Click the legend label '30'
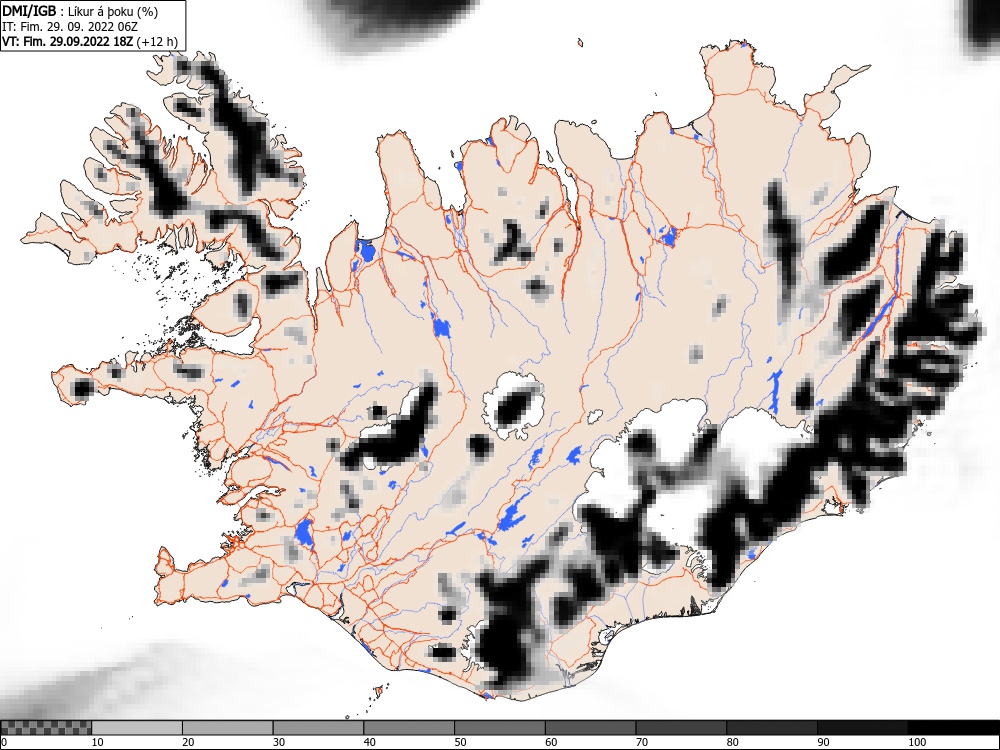The image size is (1000, 750). tap(279, 742)
